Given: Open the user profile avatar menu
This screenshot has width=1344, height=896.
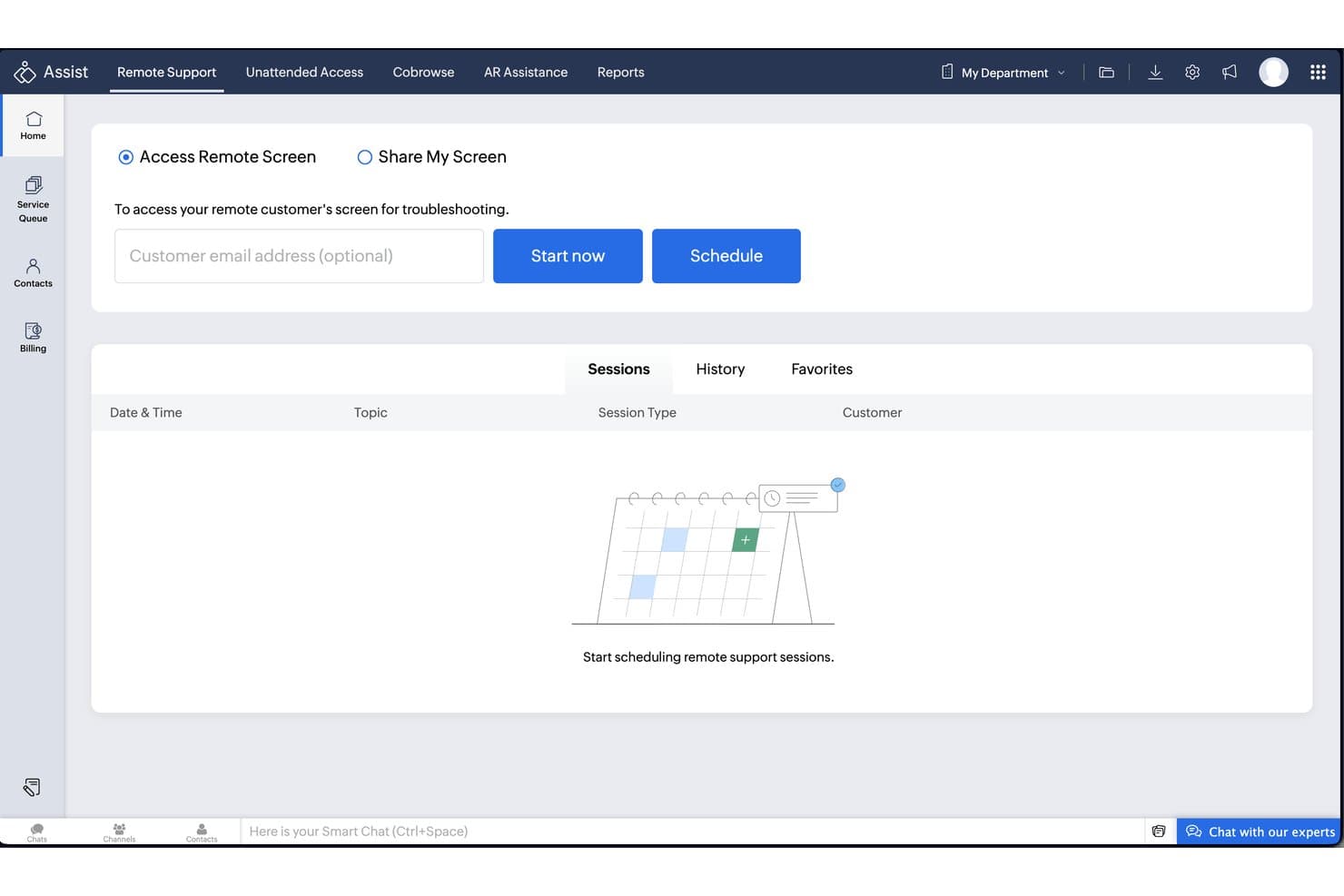Looking at the screenshot, I should point(1273,72).
